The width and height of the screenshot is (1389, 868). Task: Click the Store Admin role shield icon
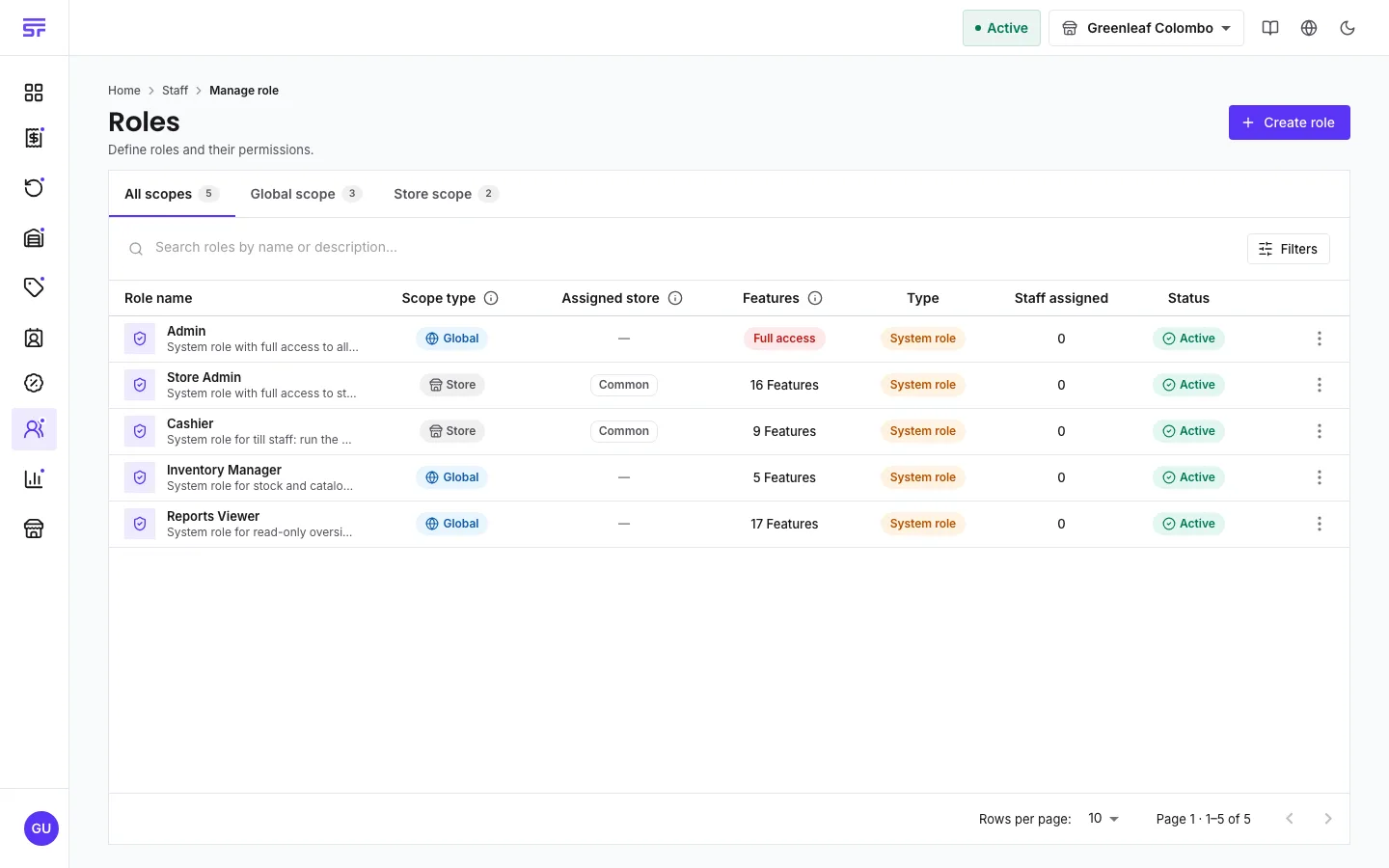(140, 385)
